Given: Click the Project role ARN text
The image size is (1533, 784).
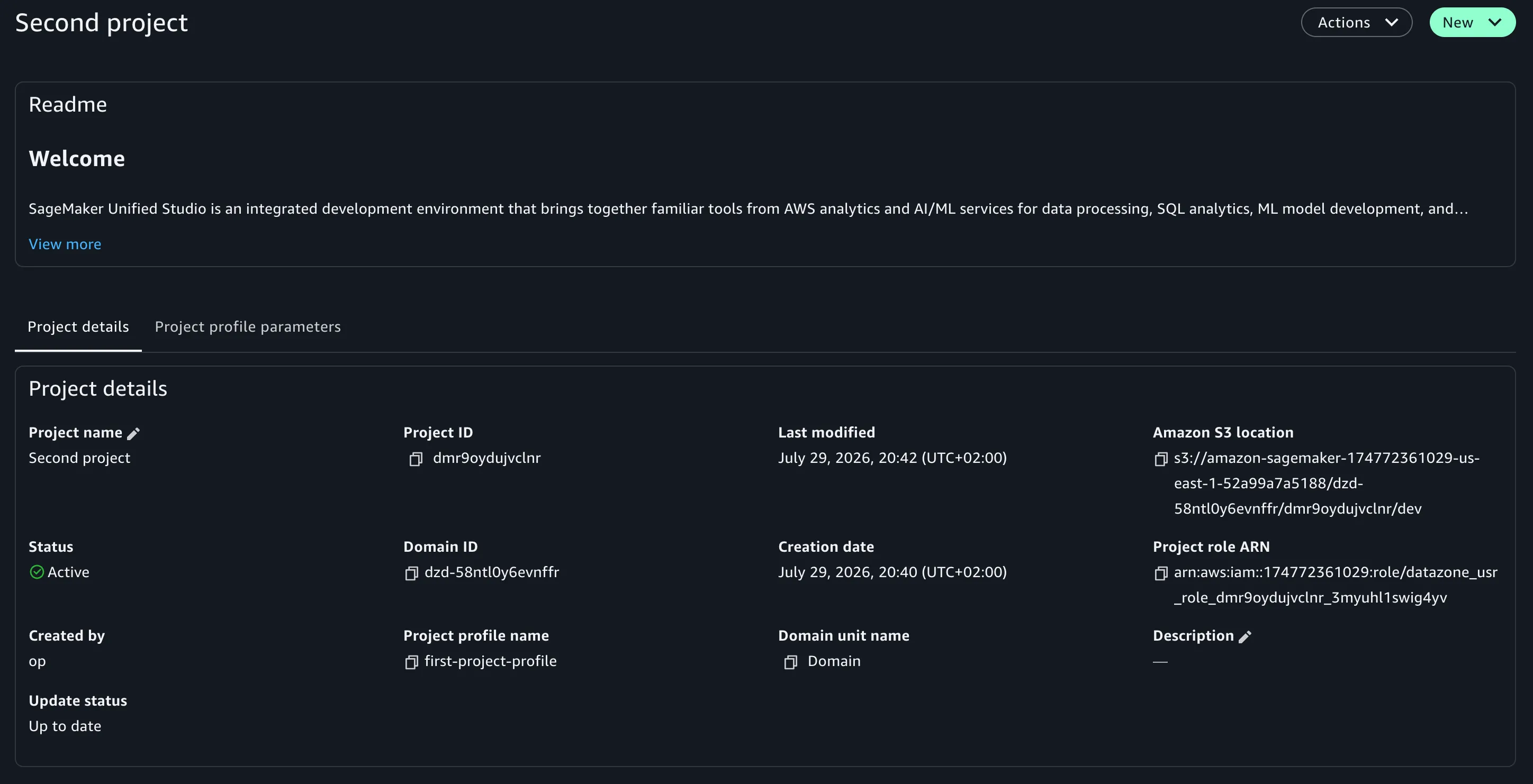Looking at the screenshot, I should pyautogui.click(x=1336, y=585).
